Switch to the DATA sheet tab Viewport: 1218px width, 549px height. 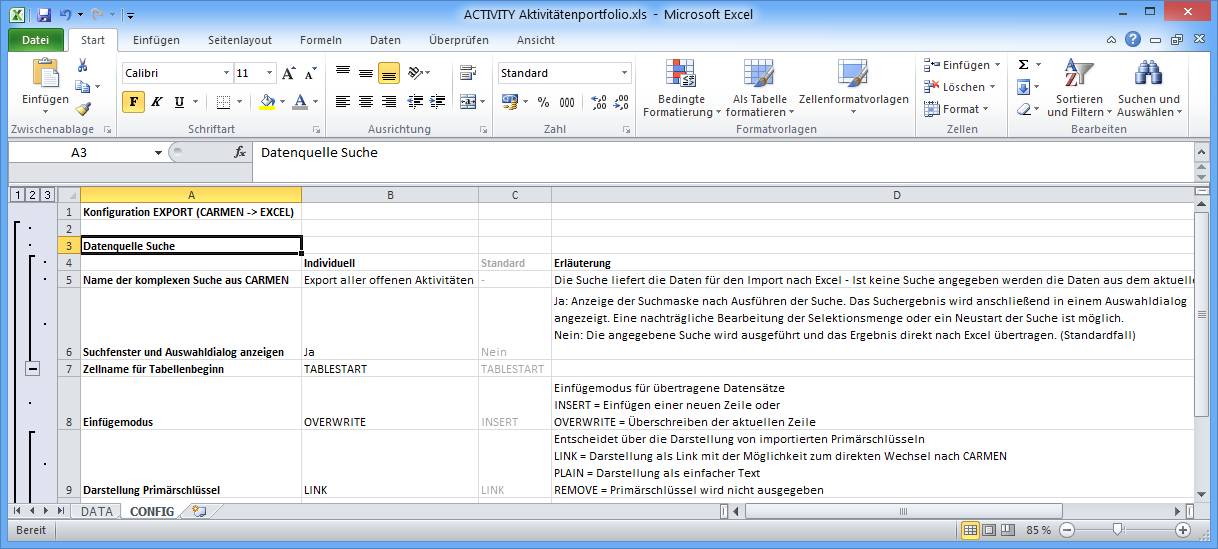click(97, 511)
